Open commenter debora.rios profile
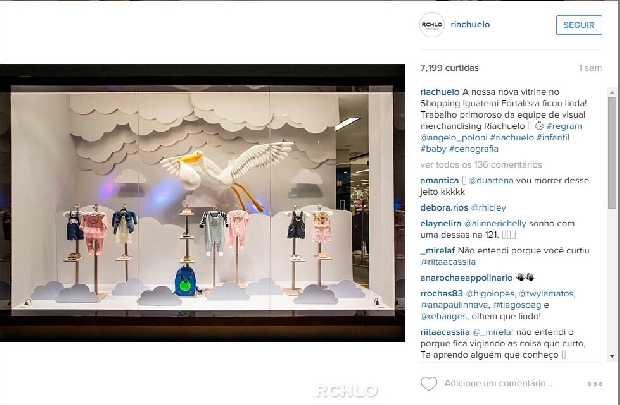Screen dimensions: 620x405 click(444, 208)
